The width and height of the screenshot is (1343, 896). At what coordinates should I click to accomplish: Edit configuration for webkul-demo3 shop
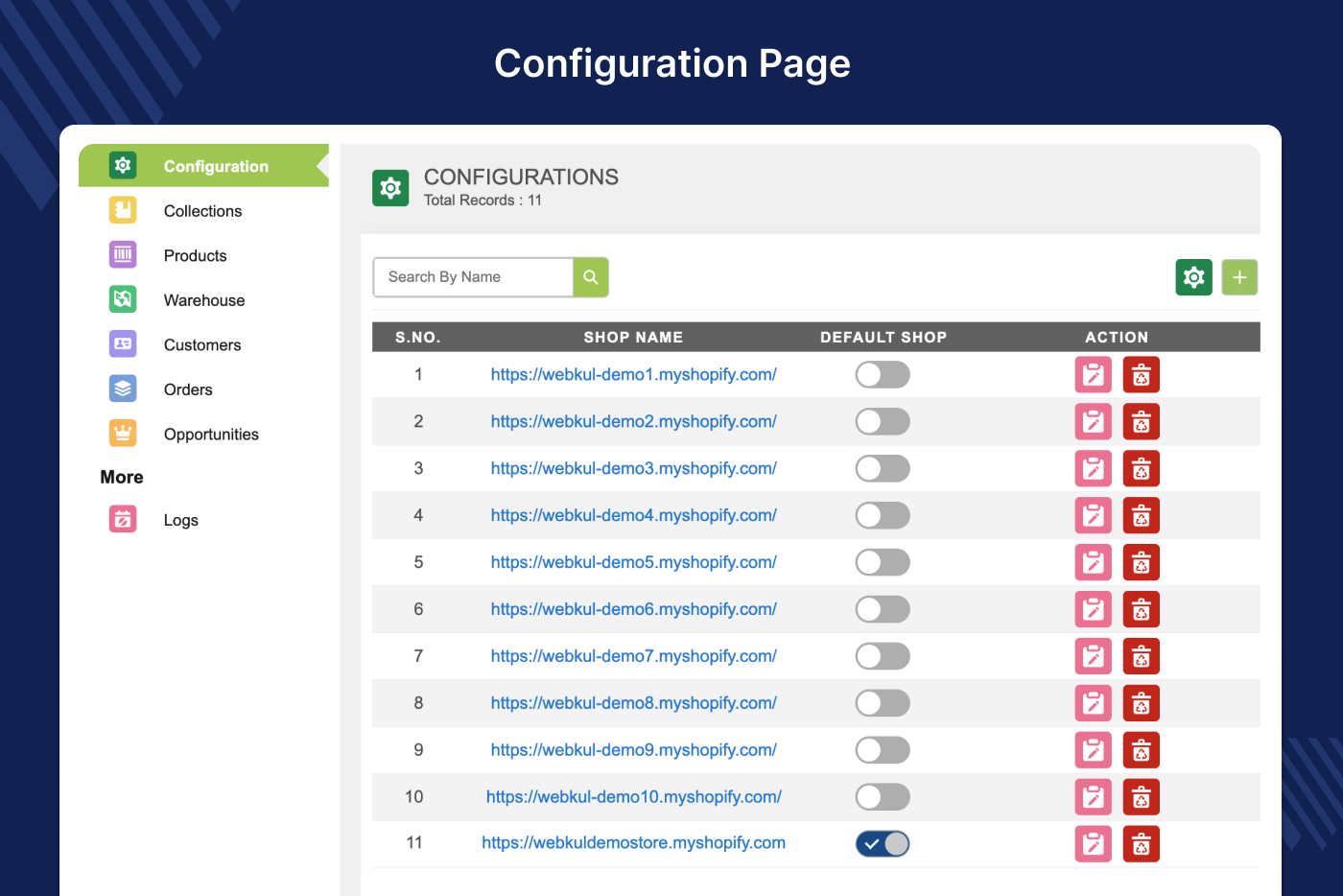[x=1093, y=468]
